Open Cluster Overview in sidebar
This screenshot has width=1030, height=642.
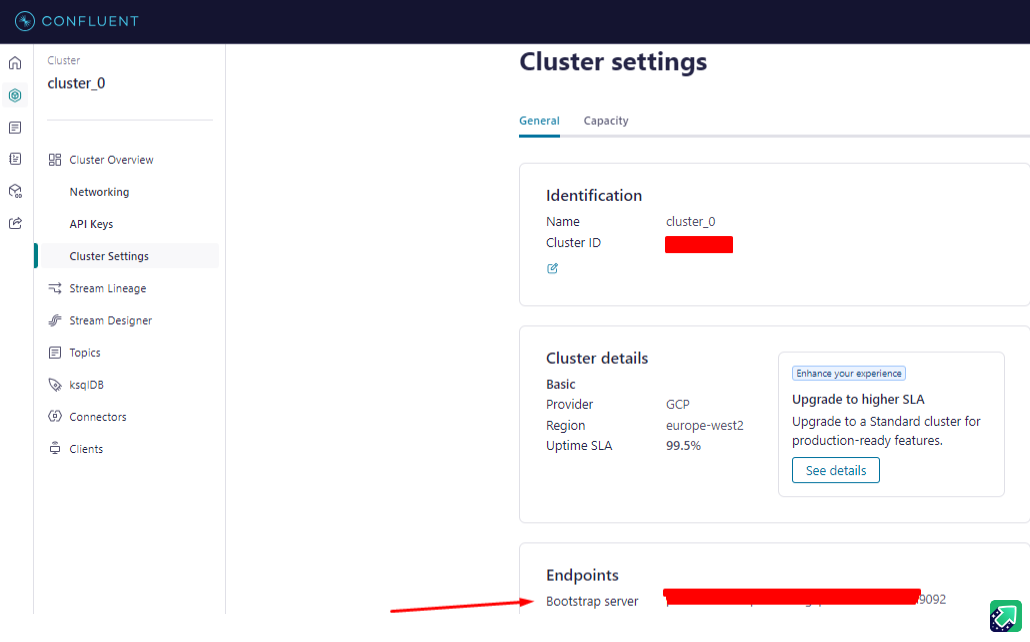tap(111, 160)
